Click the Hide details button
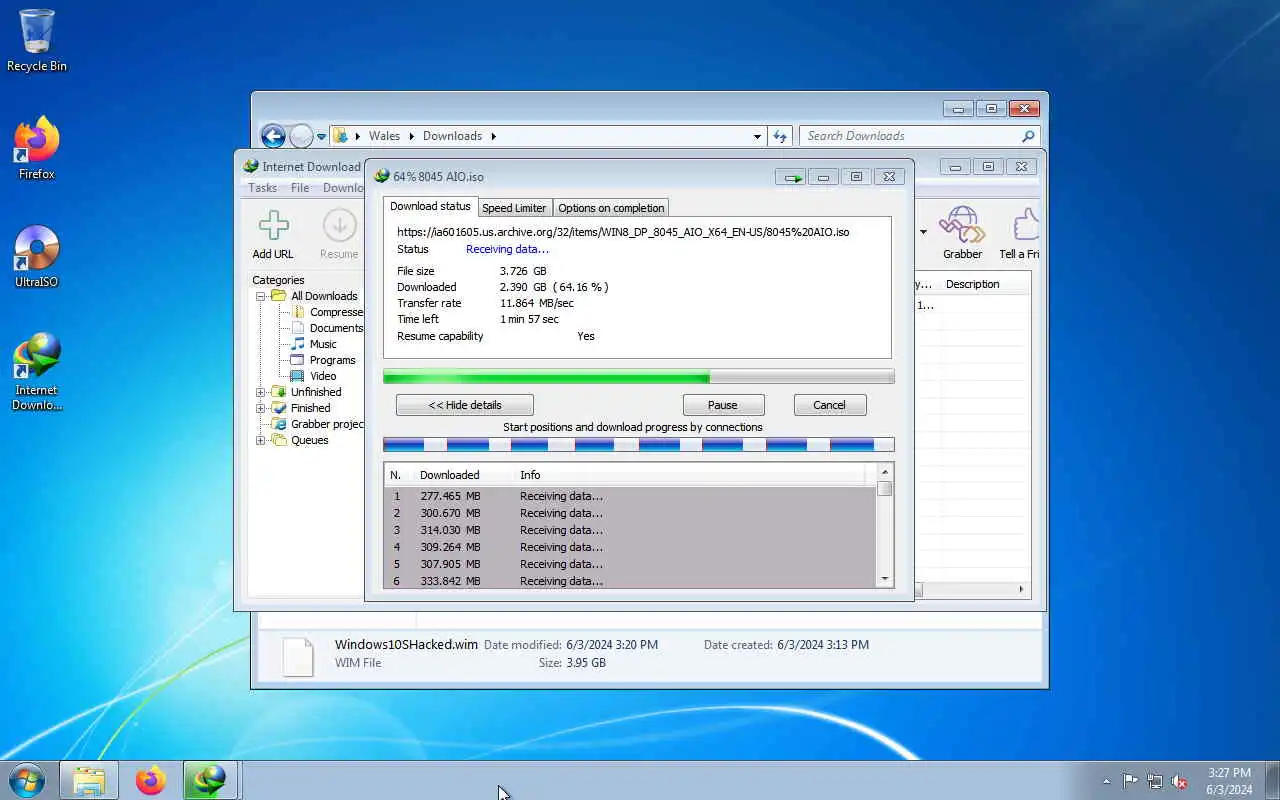1280x800 pixels. [465, 405]
